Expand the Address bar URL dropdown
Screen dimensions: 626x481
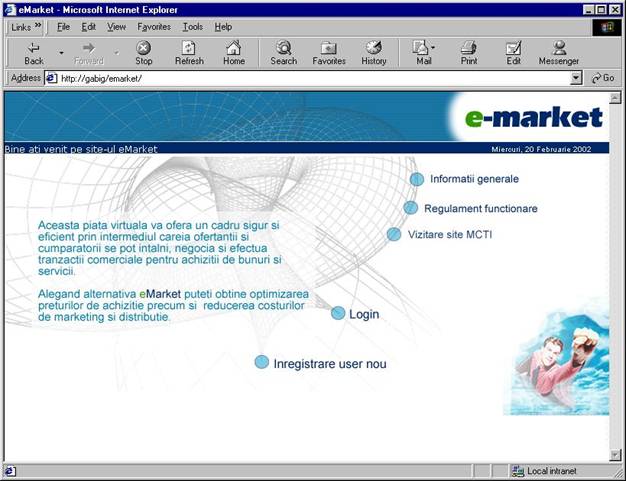pos(576,78)
